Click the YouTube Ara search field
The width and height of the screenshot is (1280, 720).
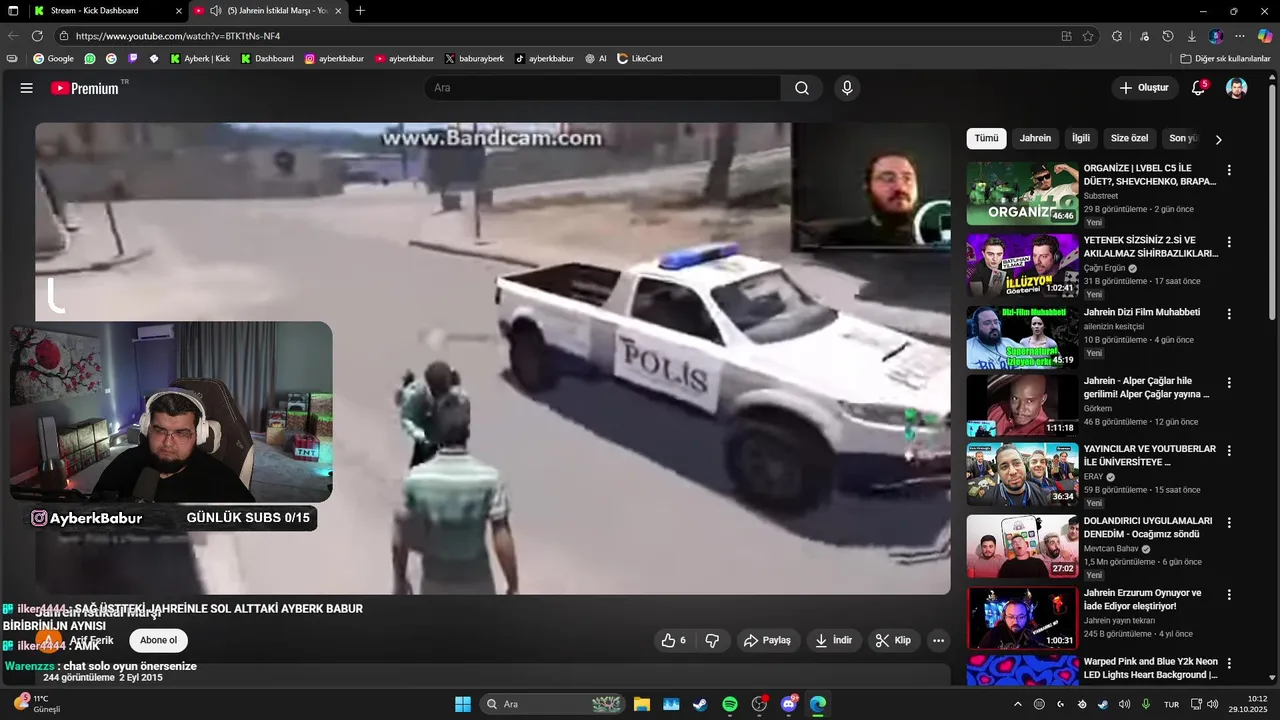pos(602,88)
